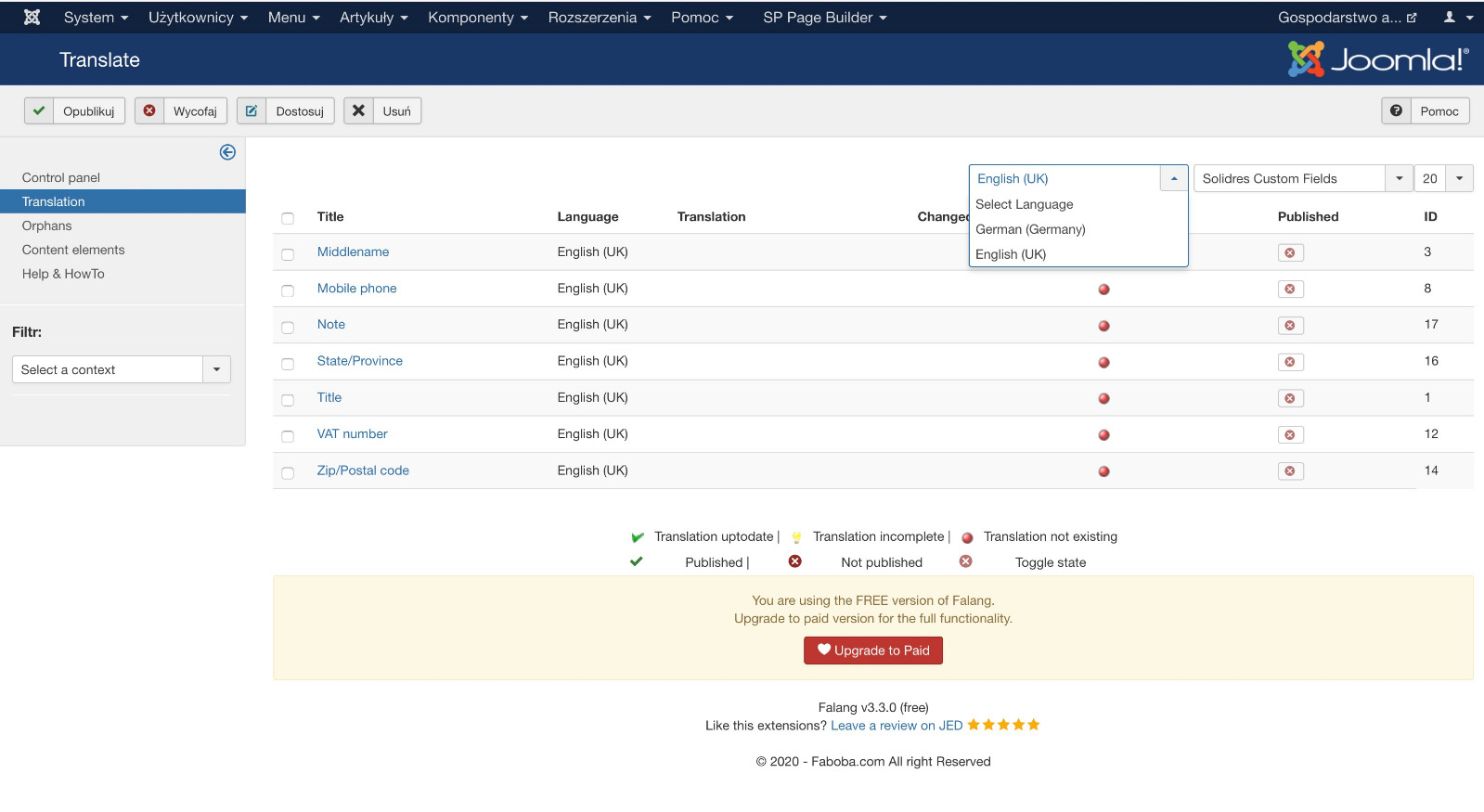Click the Usuń delete toolbar button
Viewport: 1484px width, 812px height.
[382, 111]
